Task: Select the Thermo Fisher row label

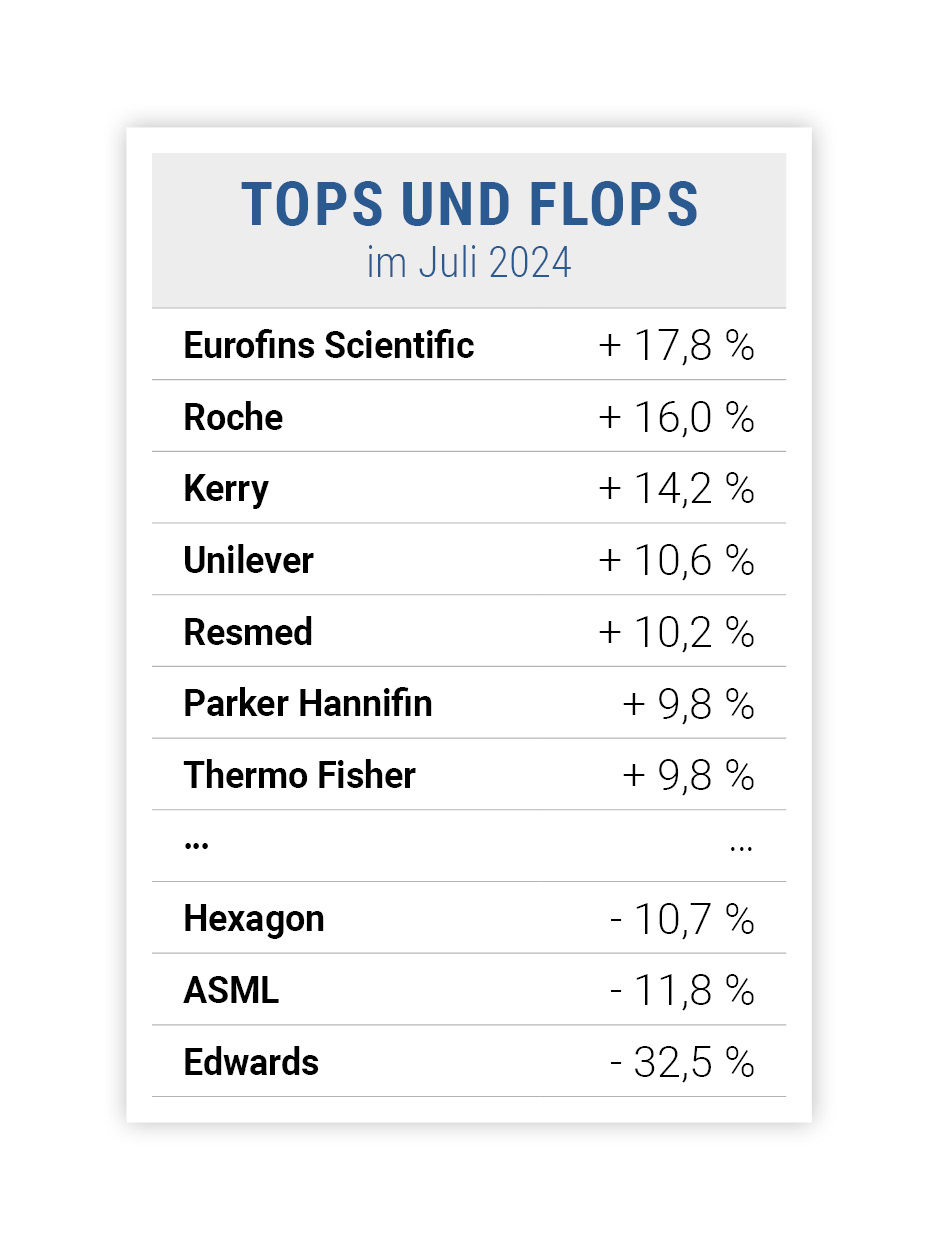Action: pos(300,776)
